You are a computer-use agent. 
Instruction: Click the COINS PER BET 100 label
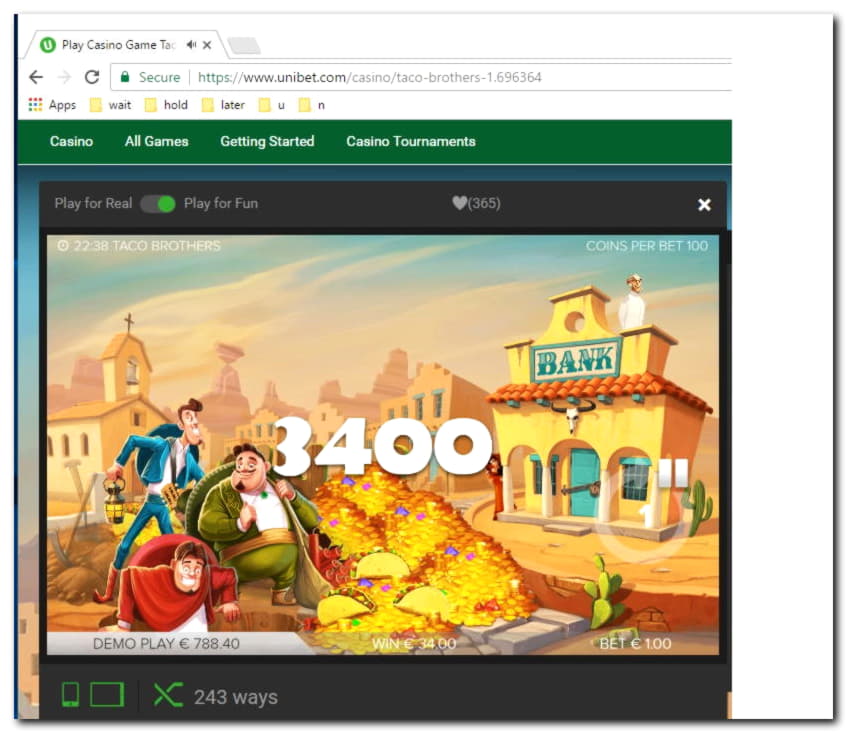(647, 246)
